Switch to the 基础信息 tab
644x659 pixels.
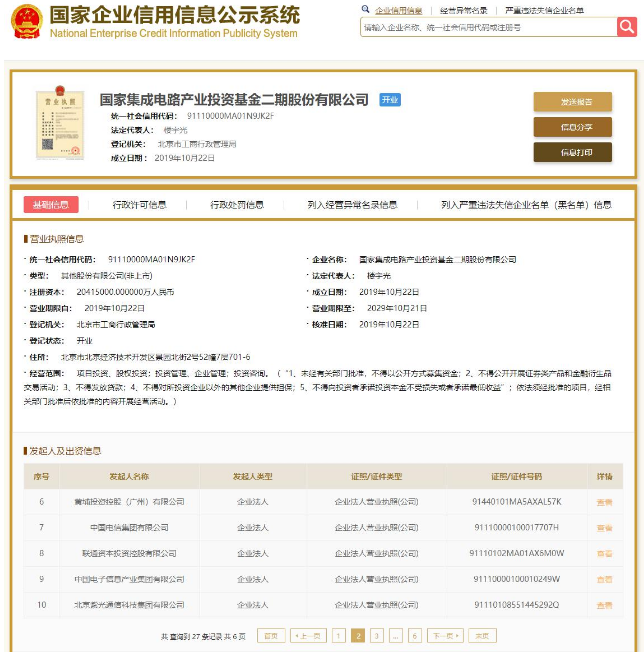[51, 205]
